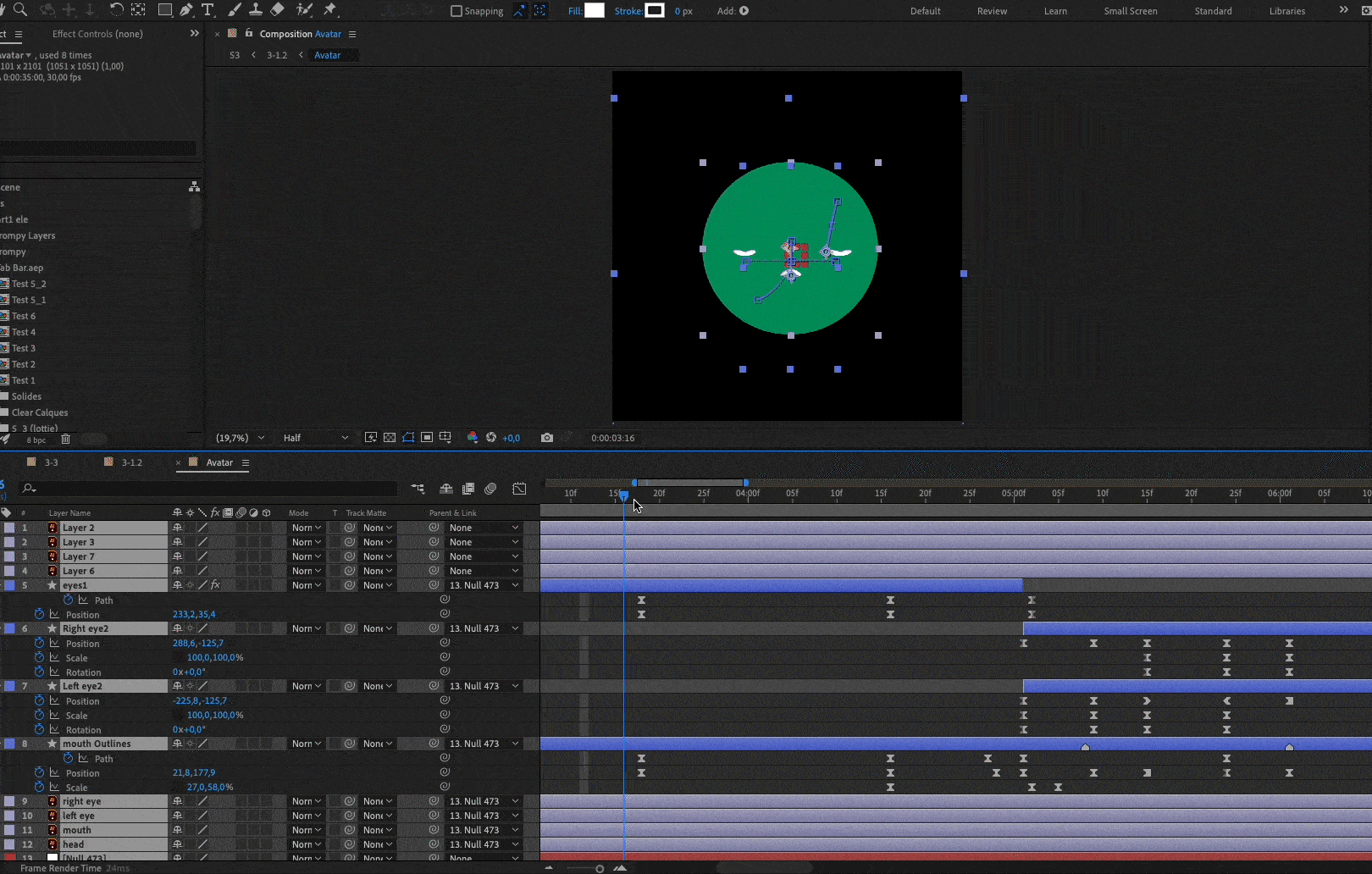Click the first Path keyframe of eyes1
This screenshot has width=1372, height=874.
point(641,600)
